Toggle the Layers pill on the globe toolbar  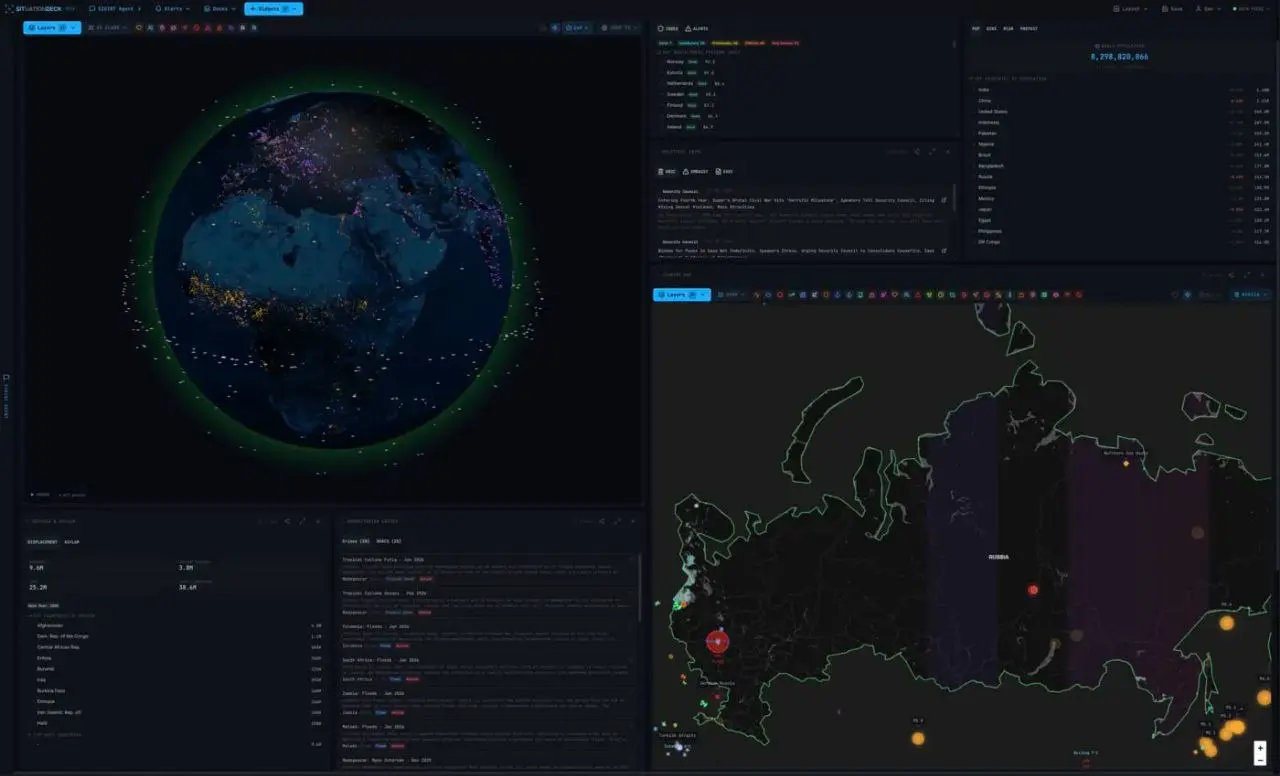point(48,28)
